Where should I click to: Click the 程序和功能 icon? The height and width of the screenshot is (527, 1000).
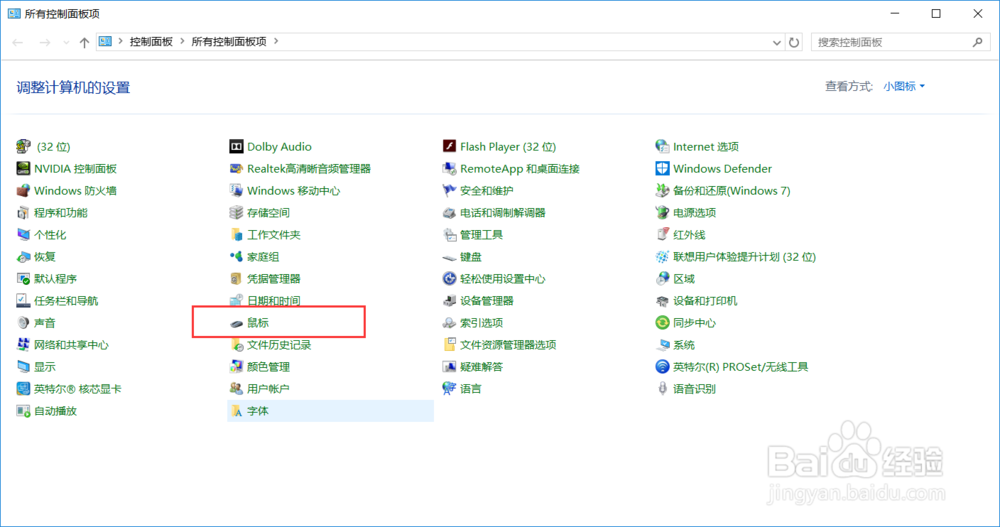click(x=24, y=212)
